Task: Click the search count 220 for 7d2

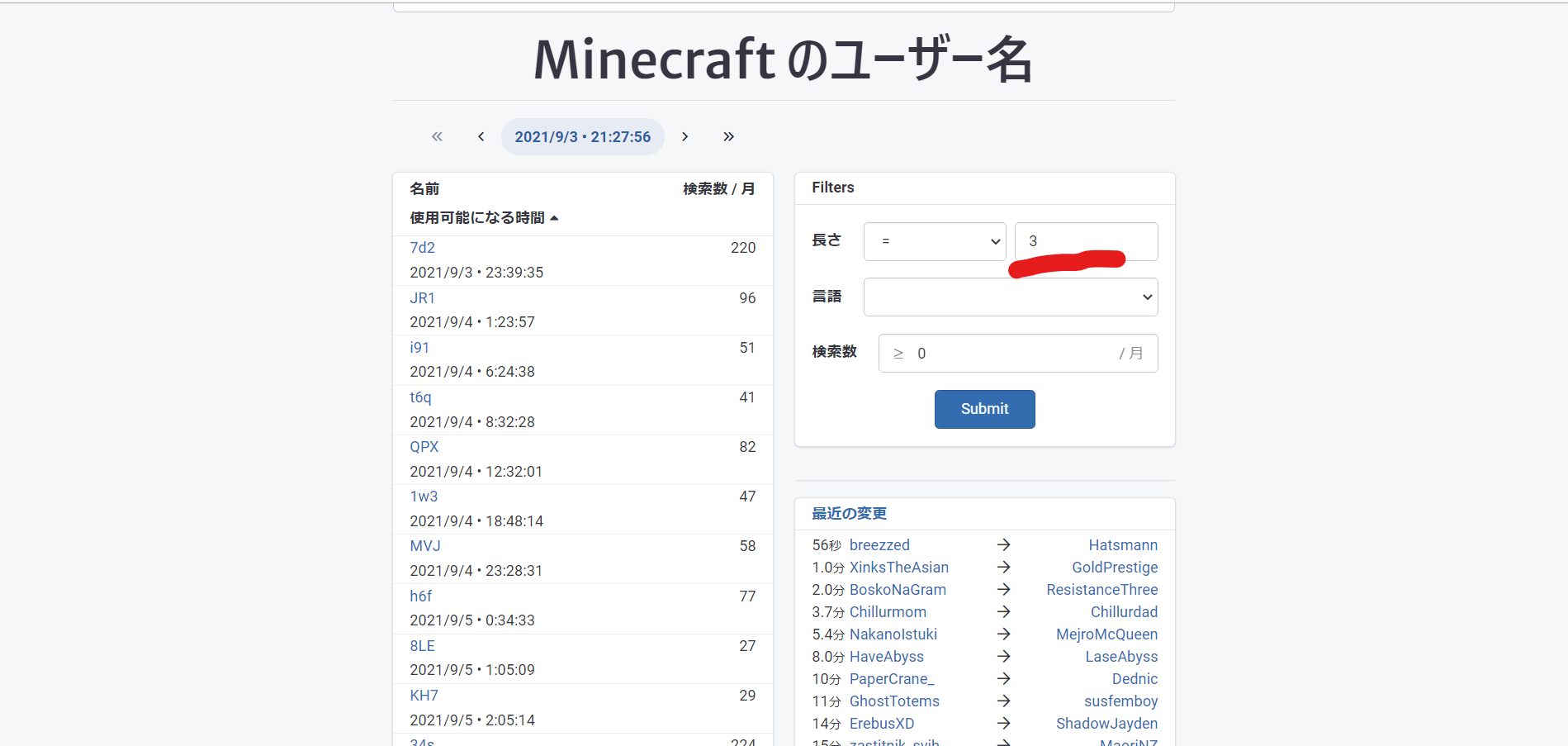Action: coord(743,248)
